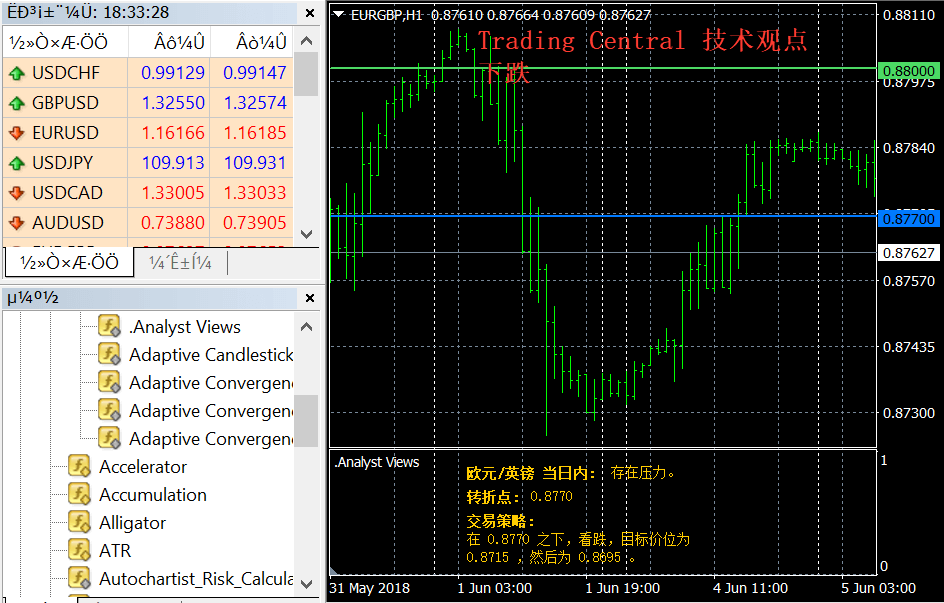Select the USDJPY symbol row
944x603 pixels.
tap(148, 163)
